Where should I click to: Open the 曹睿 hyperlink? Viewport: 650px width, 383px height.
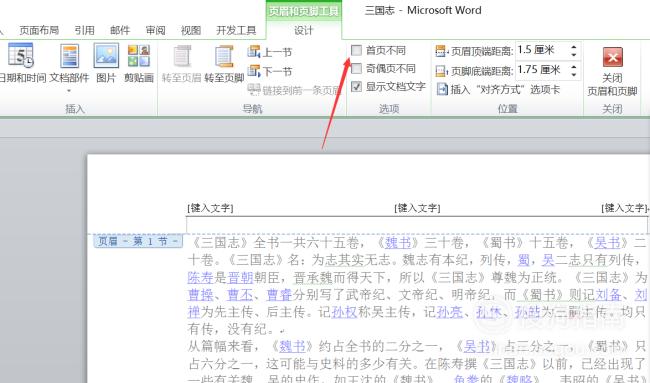pyautogui.click(x=279, y=295)
